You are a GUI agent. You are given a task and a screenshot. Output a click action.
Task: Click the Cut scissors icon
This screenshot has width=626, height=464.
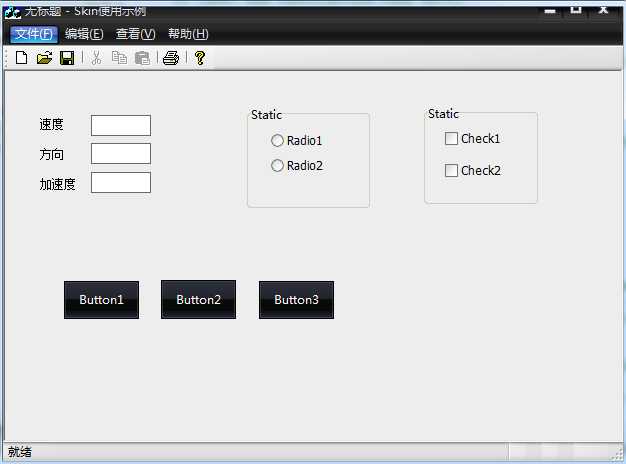coord(96,58)
